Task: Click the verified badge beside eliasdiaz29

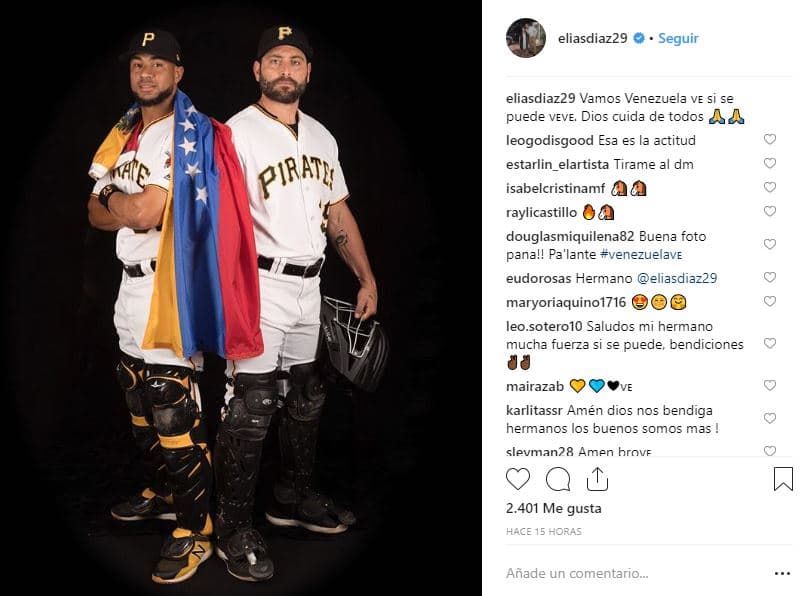Action: (639, 38)
